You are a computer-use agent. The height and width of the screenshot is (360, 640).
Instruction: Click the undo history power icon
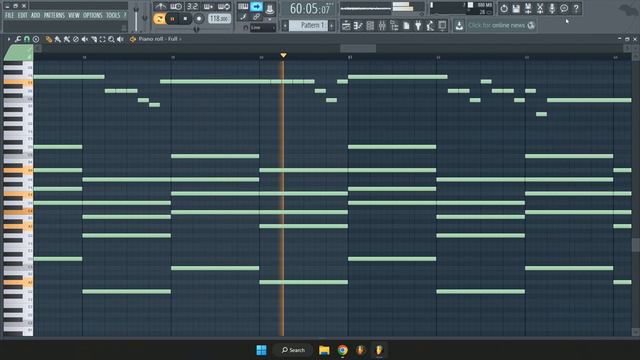pyautogui.click(x=504, y=8)
